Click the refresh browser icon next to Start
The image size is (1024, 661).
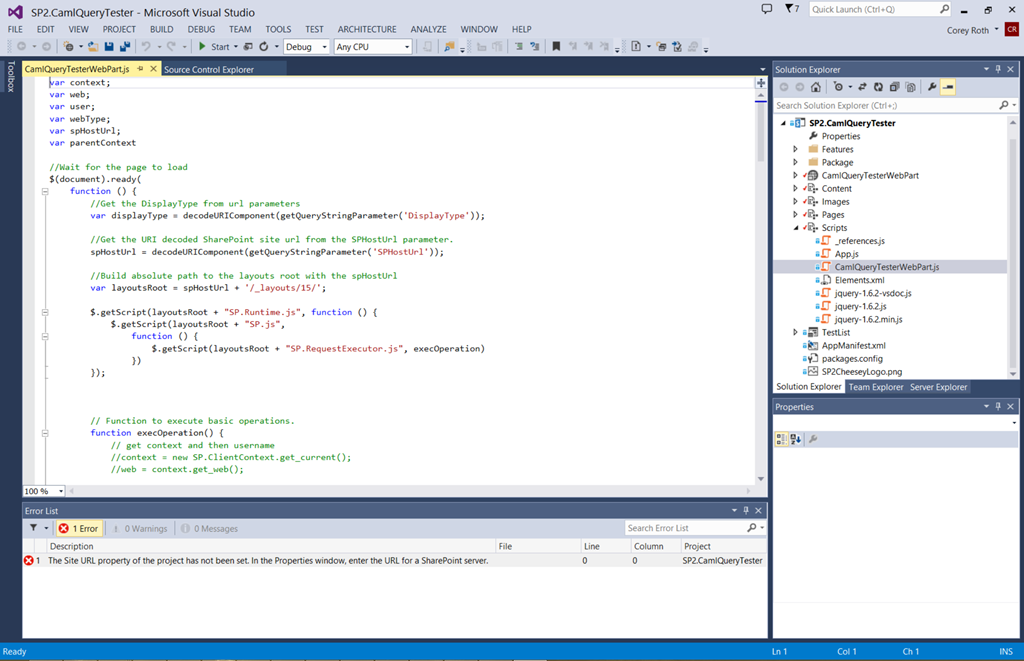[264, 46]
